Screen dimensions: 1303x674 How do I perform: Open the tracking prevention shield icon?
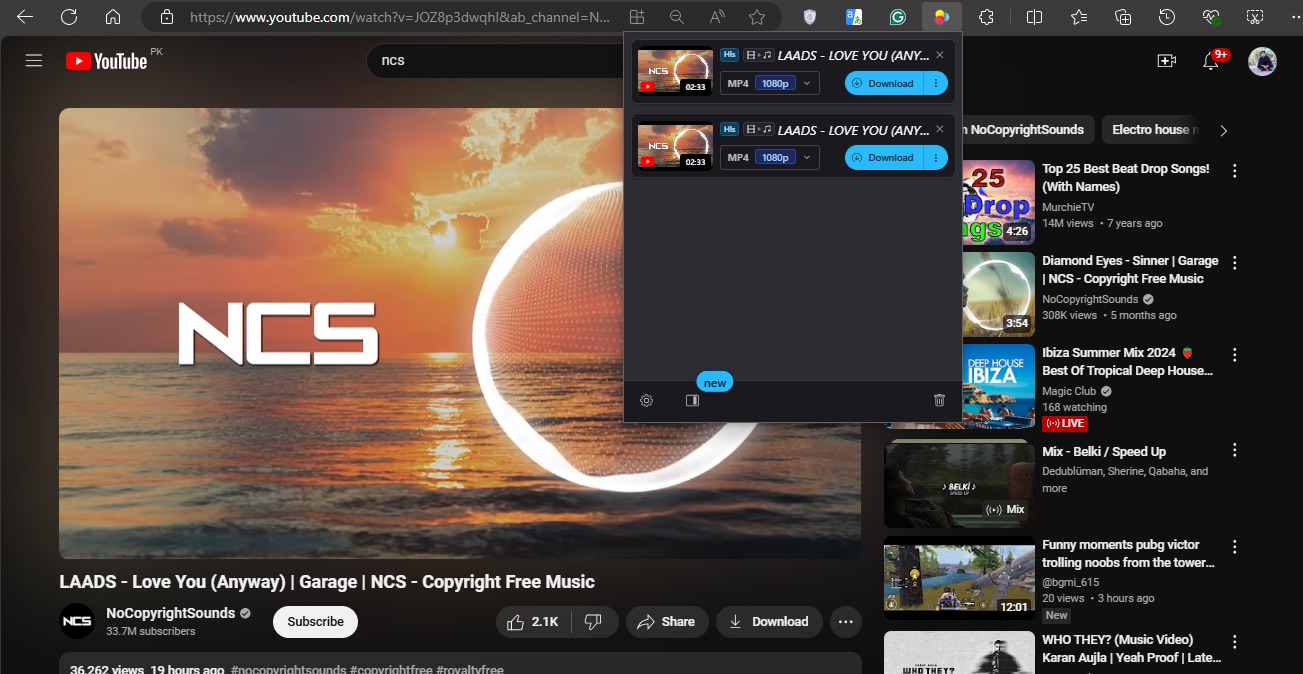(x=809, y=16)
